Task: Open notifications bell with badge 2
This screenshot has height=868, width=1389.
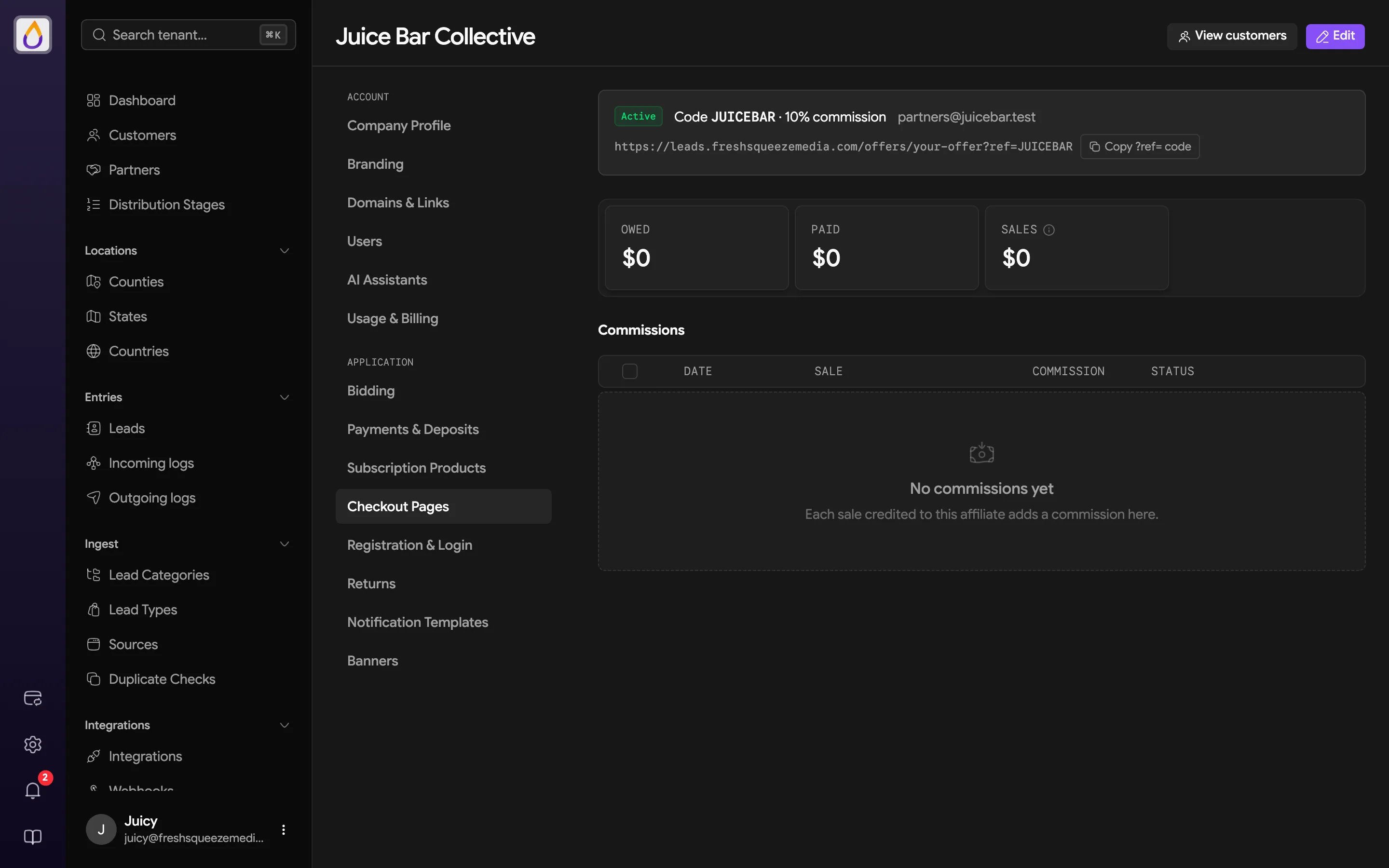Action: 33,790
